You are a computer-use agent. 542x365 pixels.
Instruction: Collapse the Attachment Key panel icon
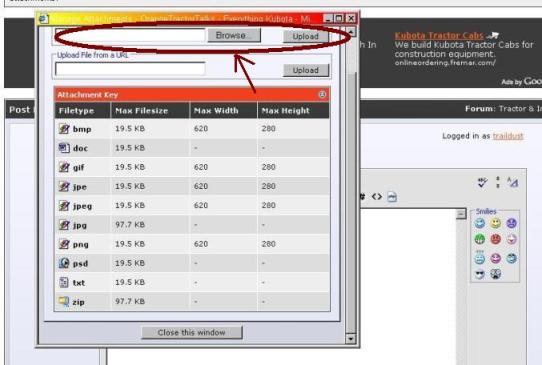click(x=322, y=94)
